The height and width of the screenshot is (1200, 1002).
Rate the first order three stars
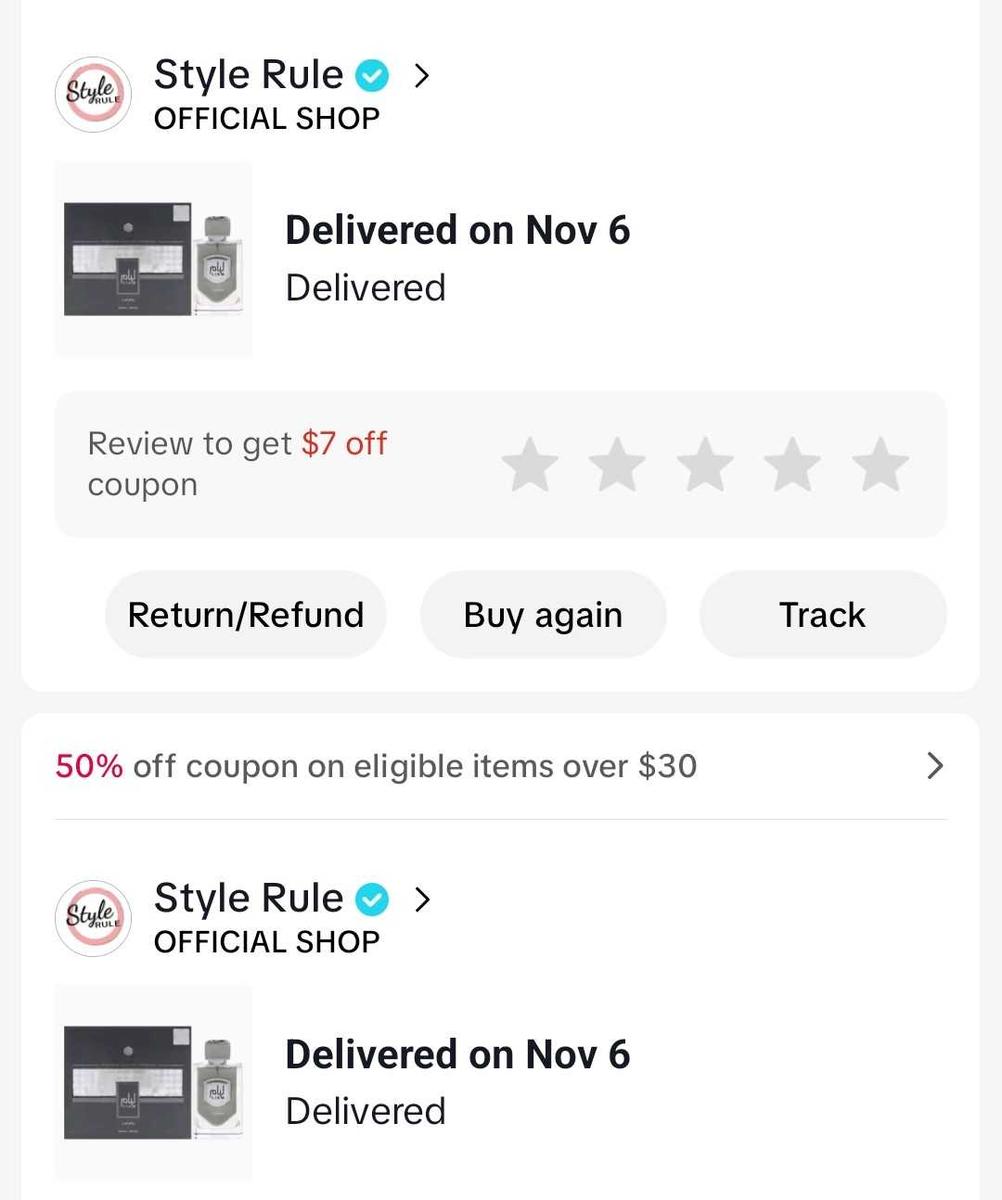click(x=705, y=465)
